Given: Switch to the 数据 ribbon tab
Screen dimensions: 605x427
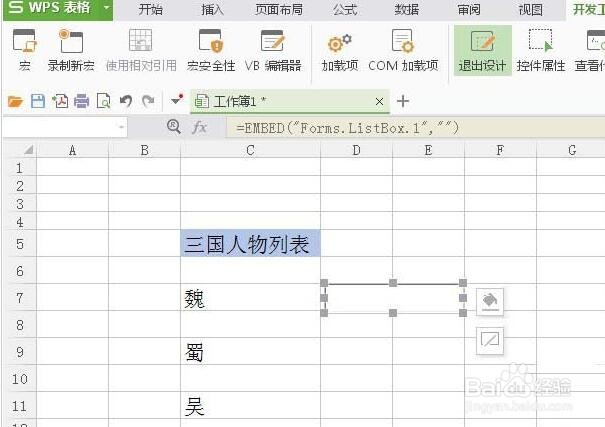Looking at the screenshot, I should point(407,9).
